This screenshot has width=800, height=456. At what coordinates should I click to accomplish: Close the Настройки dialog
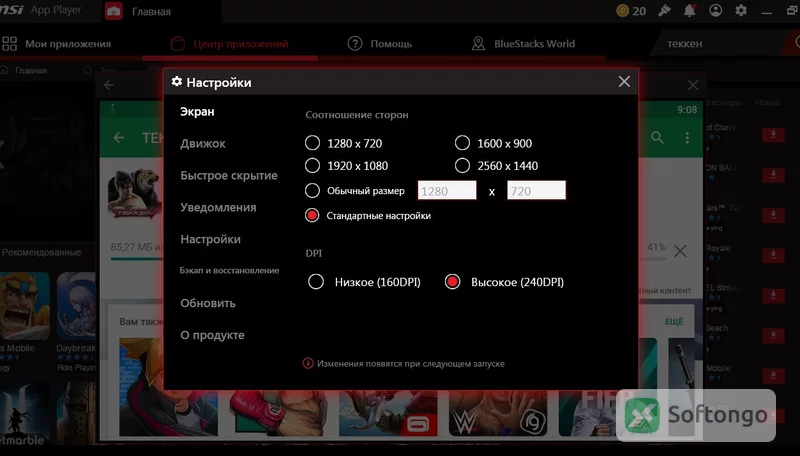pos(624,82)
